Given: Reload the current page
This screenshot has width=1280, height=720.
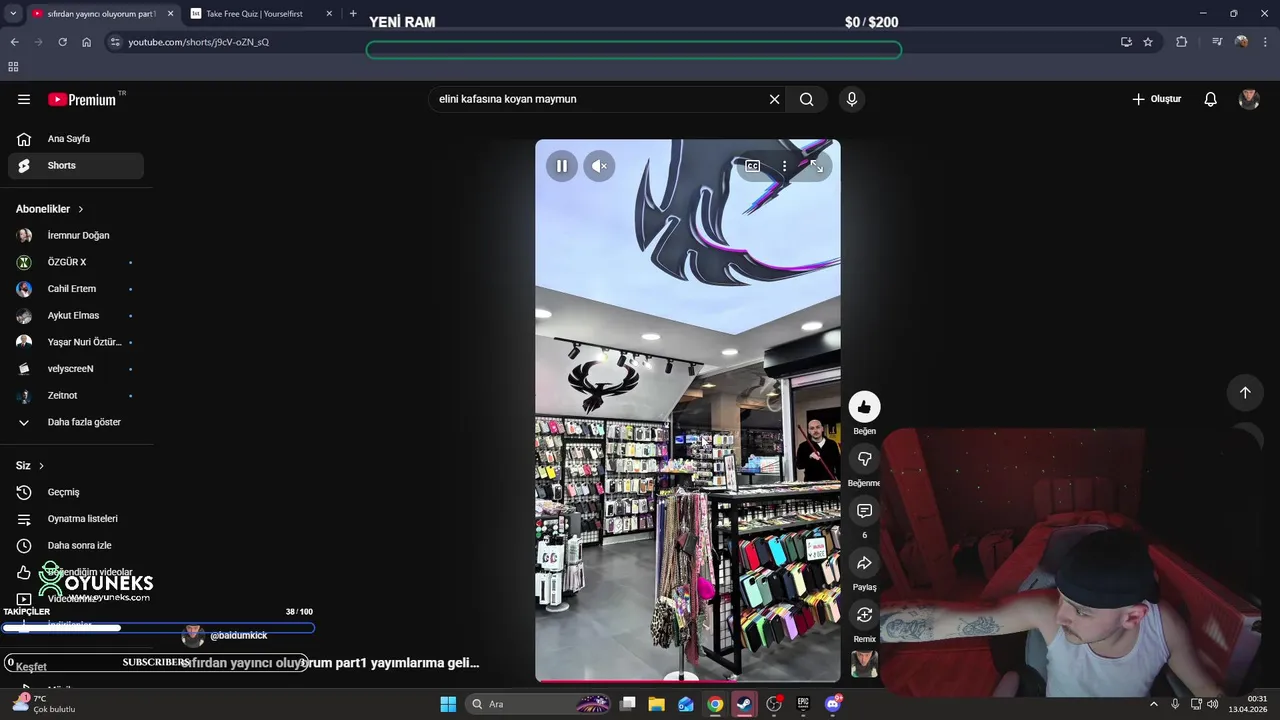Looking at the screenshot, I should pyautogui.click(x=62, y=42).
